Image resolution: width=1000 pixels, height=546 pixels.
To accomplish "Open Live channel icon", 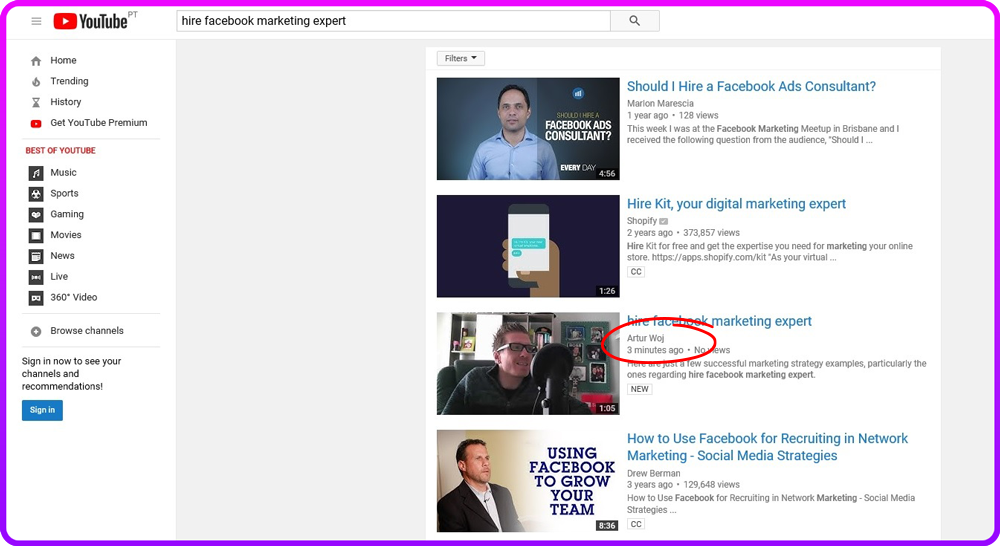I will [36, 277].
